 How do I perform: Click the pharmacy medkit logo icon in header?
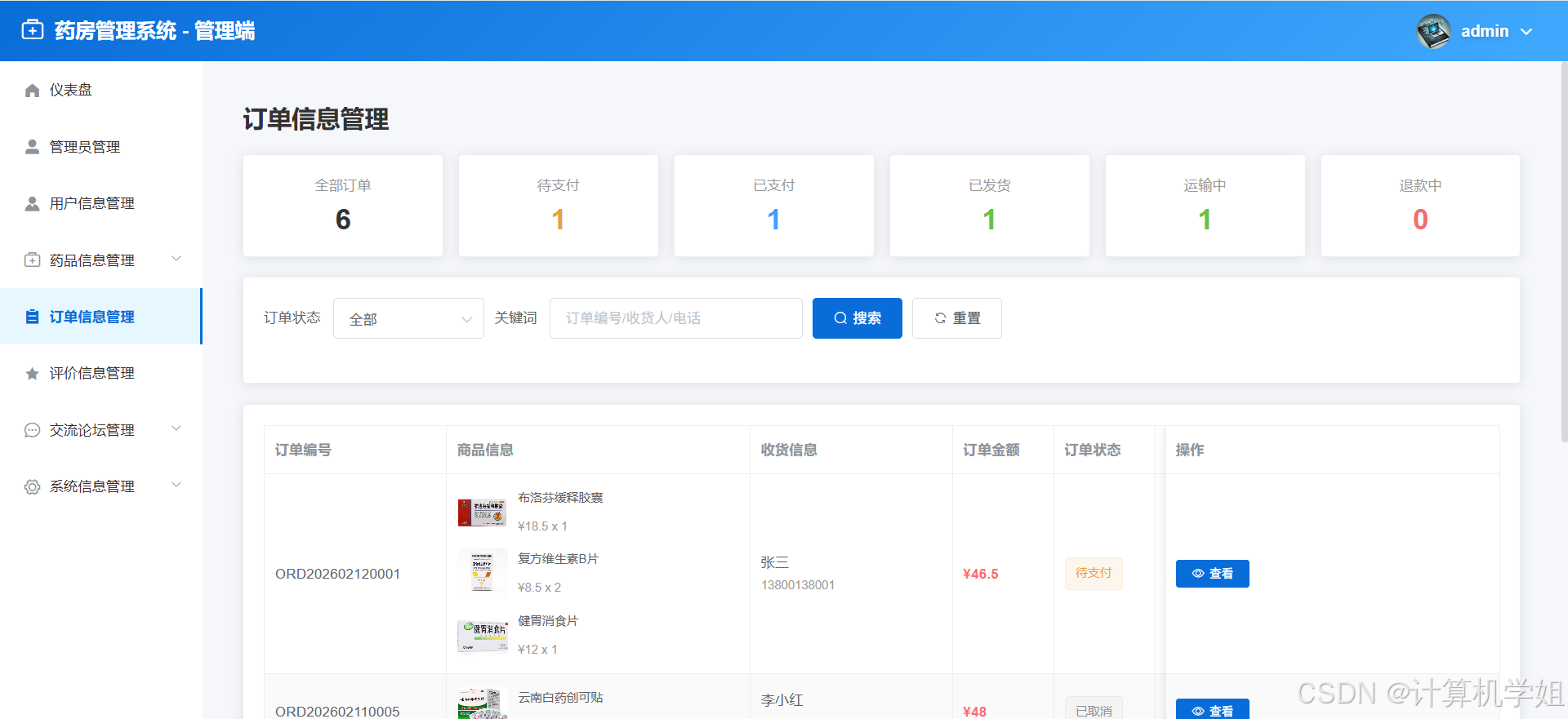click(33, 30)
